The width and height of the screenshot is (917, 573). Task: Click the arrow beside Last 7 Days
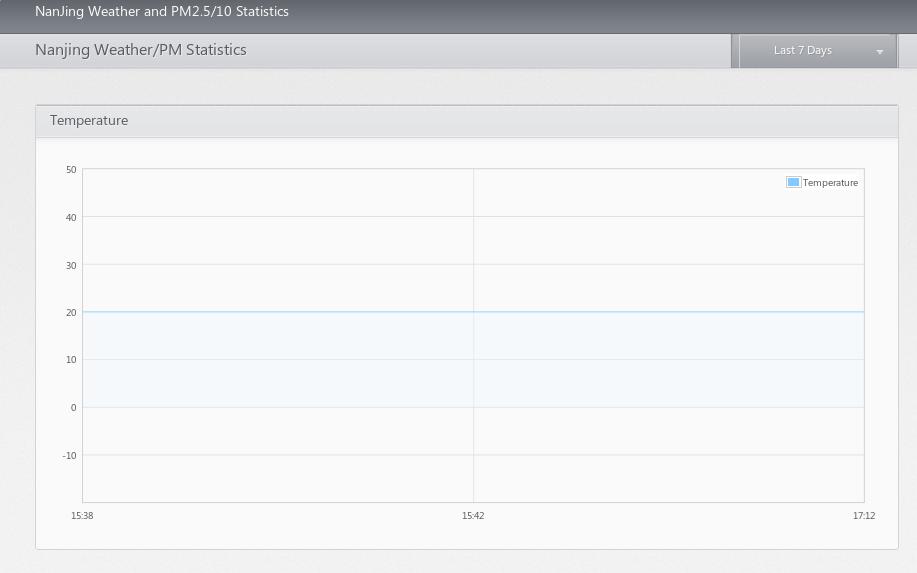click(x=880, y=52)
